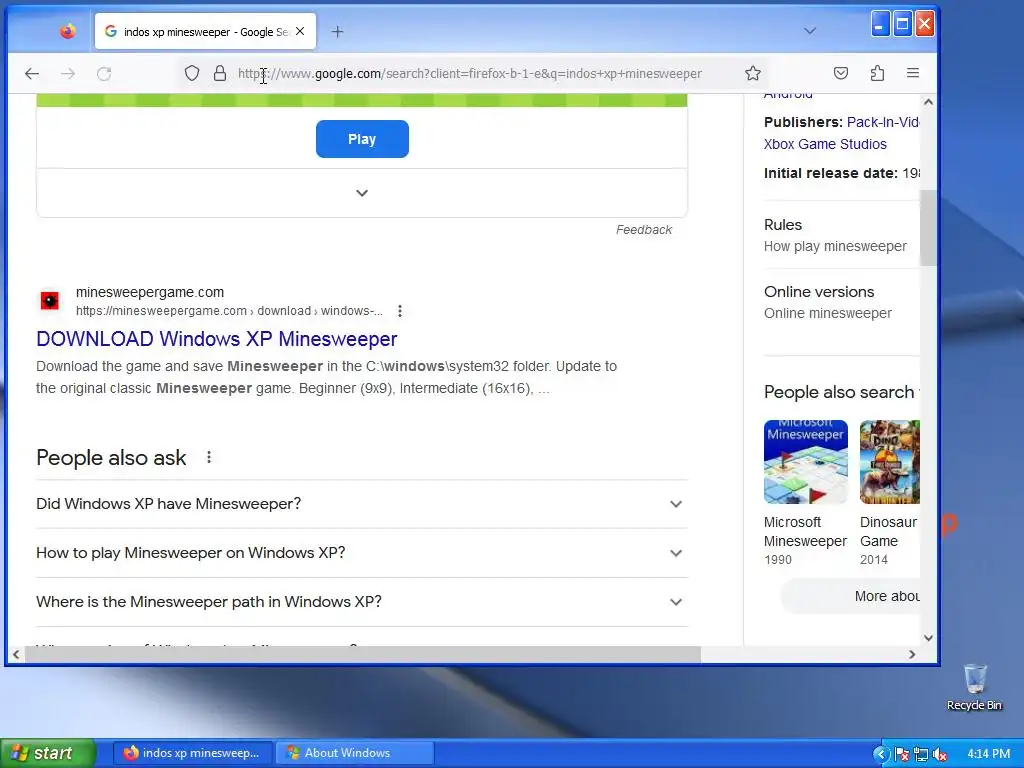Expand hidden tray icons arrow

click(881, 754)
